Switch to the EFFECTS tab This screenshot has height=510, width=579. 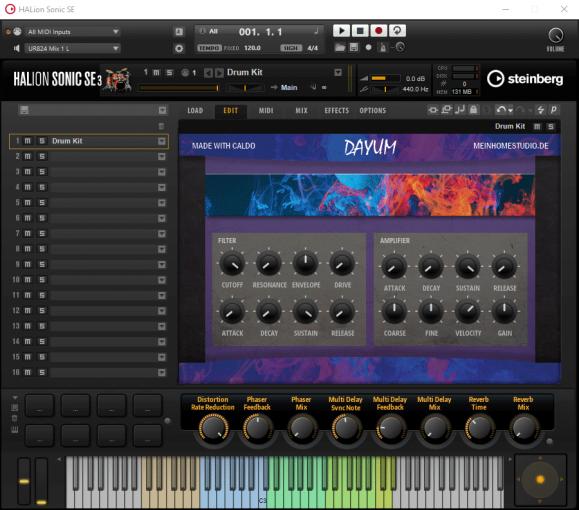[x=336, y=110]
